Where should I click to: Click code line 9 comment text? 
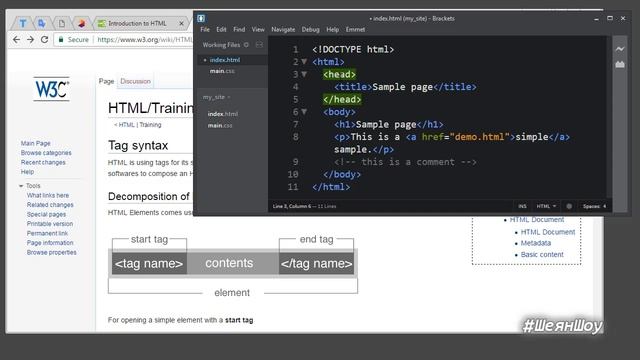[x=405, y=162]
